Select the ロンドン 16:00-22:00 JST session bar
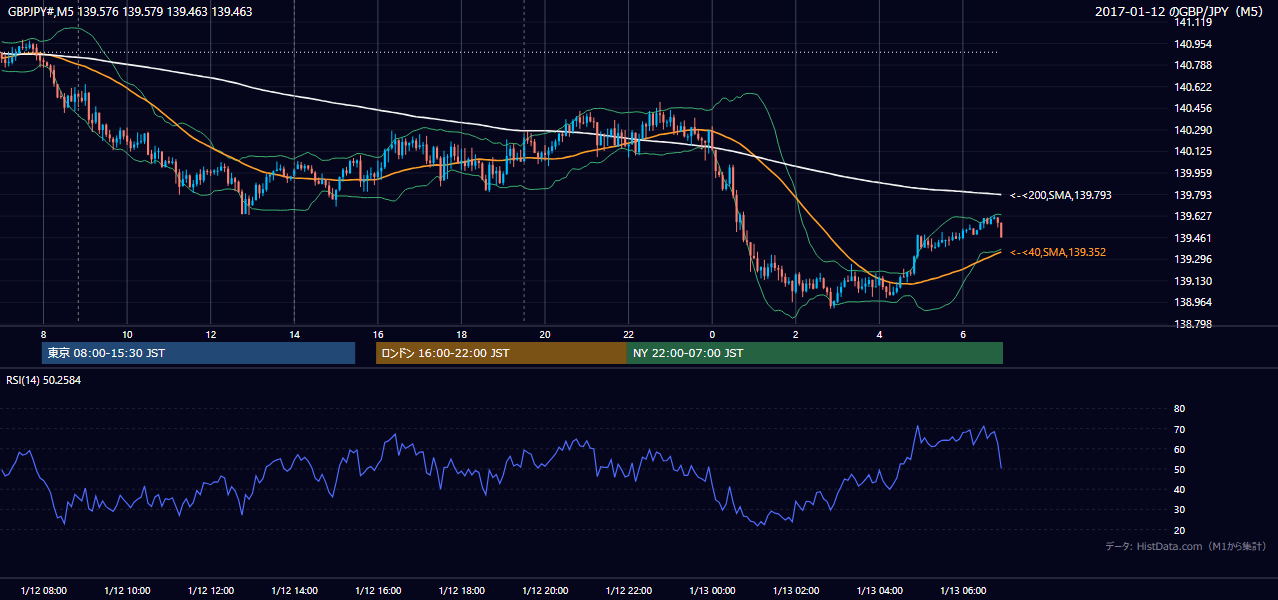 coord(501,353)
